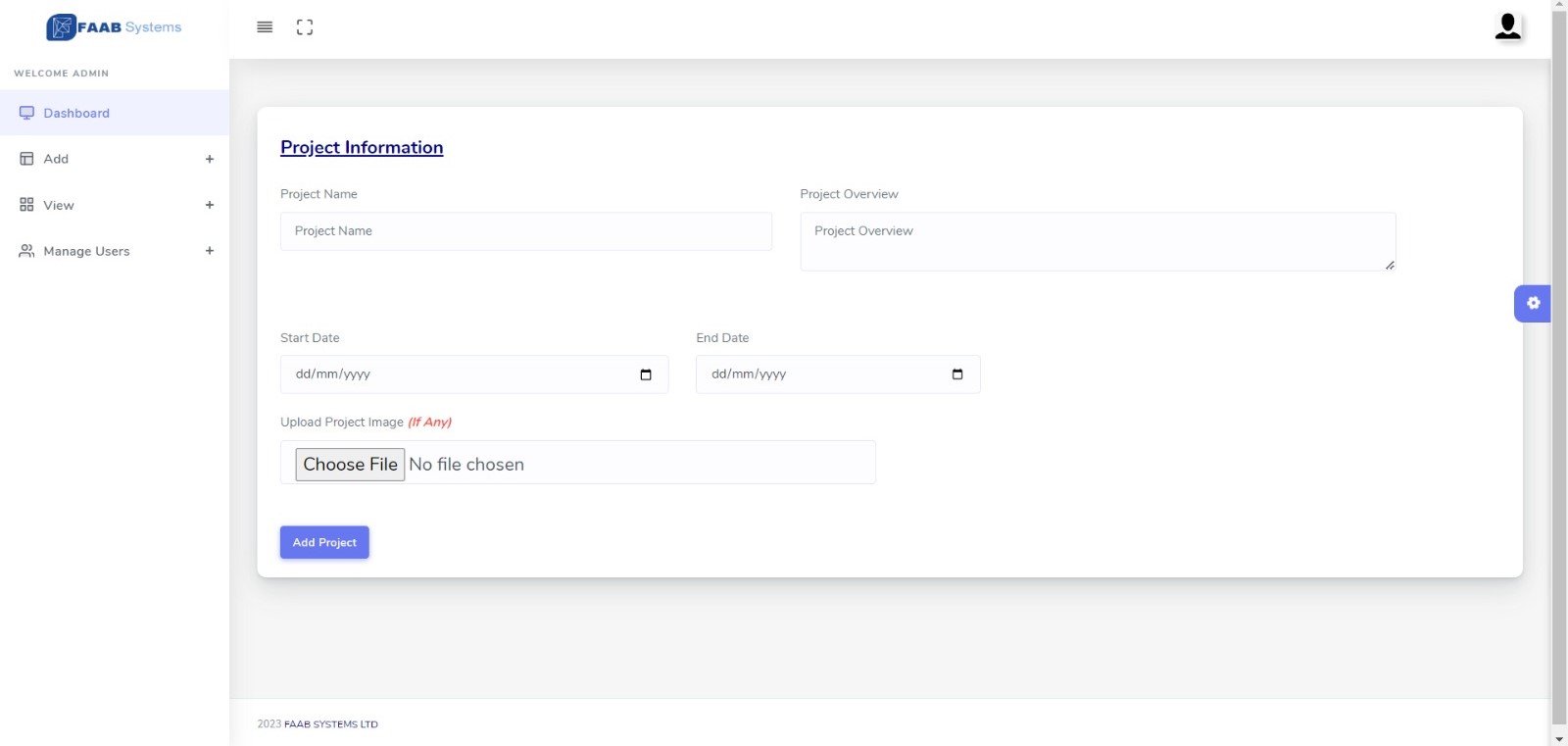Open the blue settings gear panel
Viewport: 1568px width, 746px height.
1533,303
